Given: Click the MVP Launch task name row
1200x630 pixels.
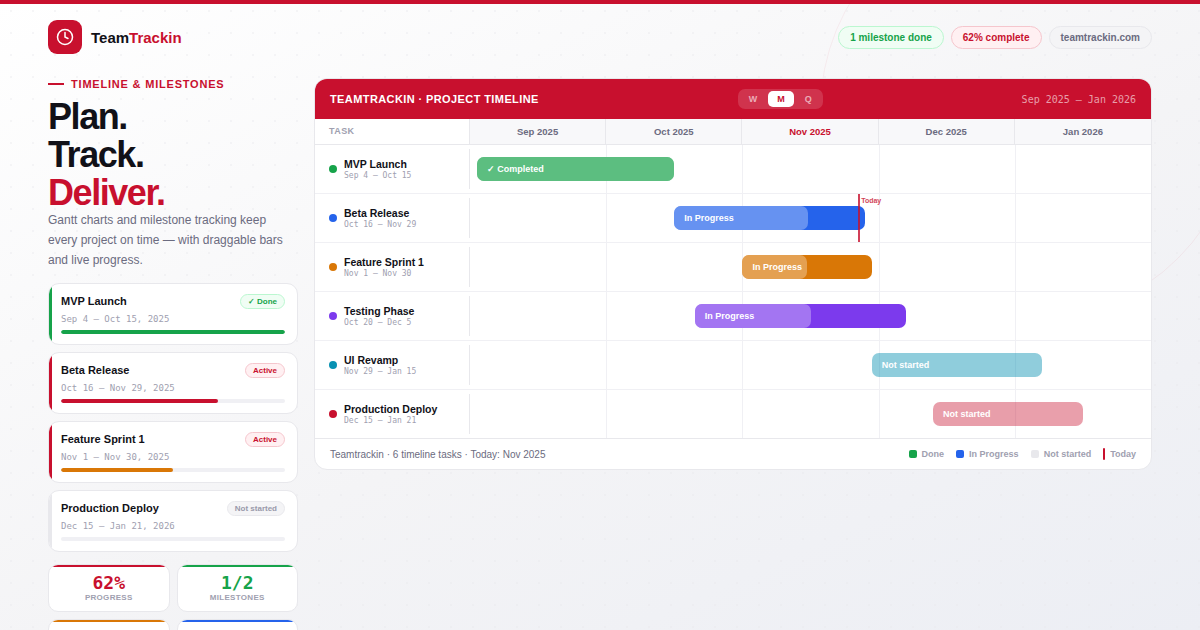Looking at the screenshot, I should point(392,169).
